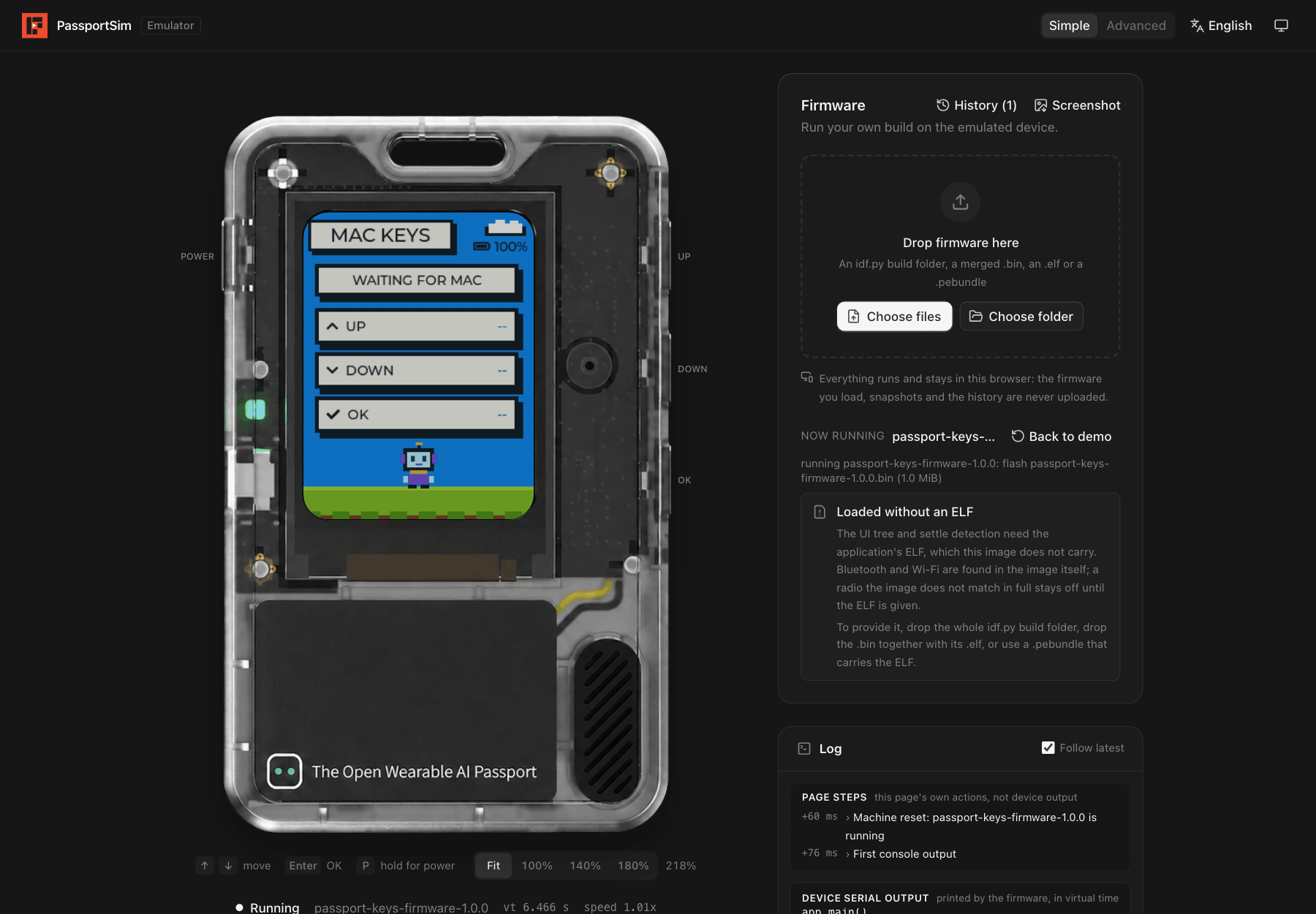Screen dimensions: 1316x914
Task: Click the down arrow key hint
Action: 228,866
